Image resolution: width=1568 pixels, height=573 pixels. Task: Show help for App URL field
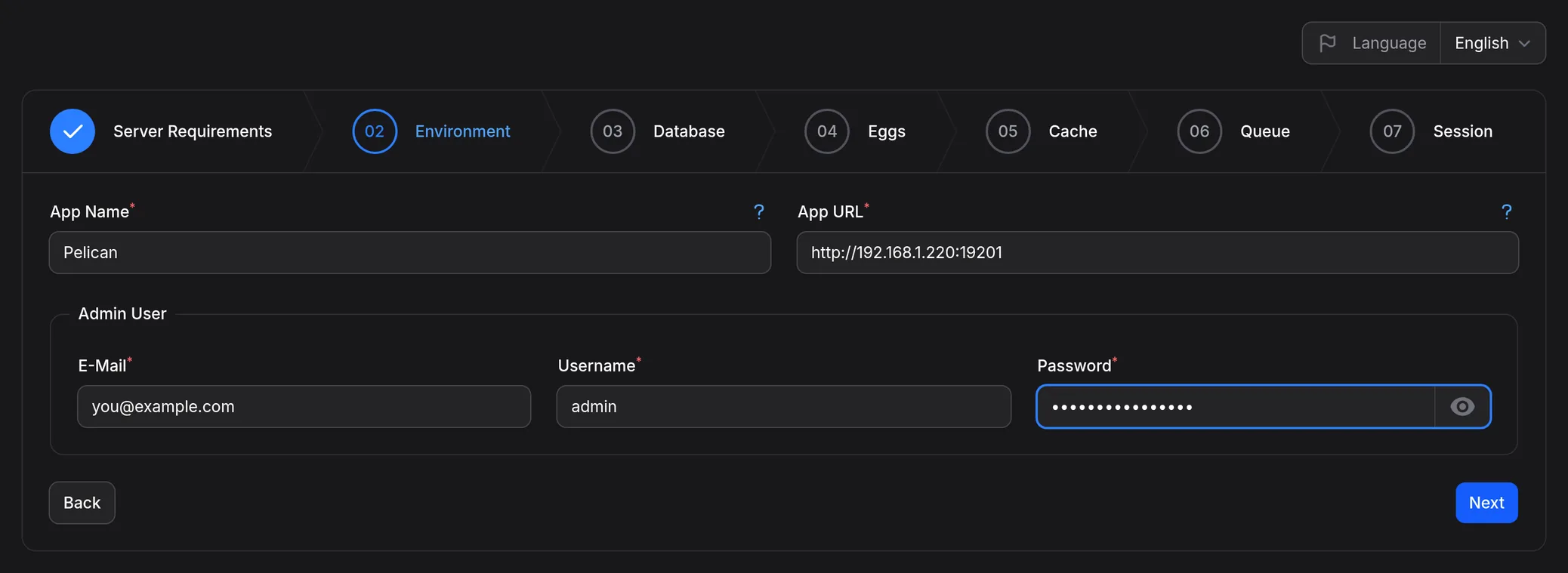(1507, 212)
